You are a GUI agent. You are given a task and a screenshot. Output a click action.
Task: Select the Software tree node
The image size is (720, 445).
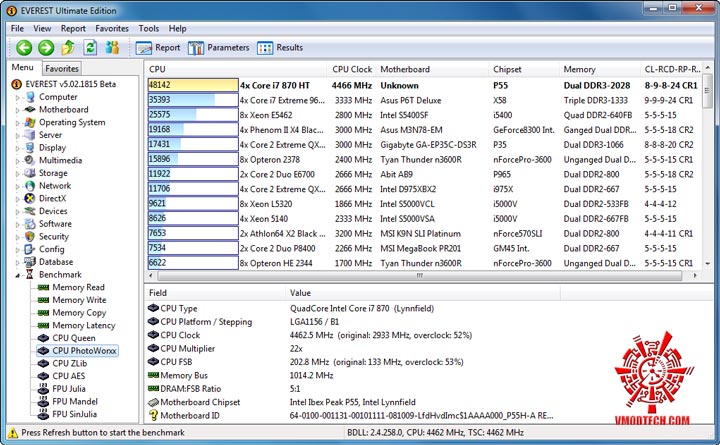tap(55, 224)
